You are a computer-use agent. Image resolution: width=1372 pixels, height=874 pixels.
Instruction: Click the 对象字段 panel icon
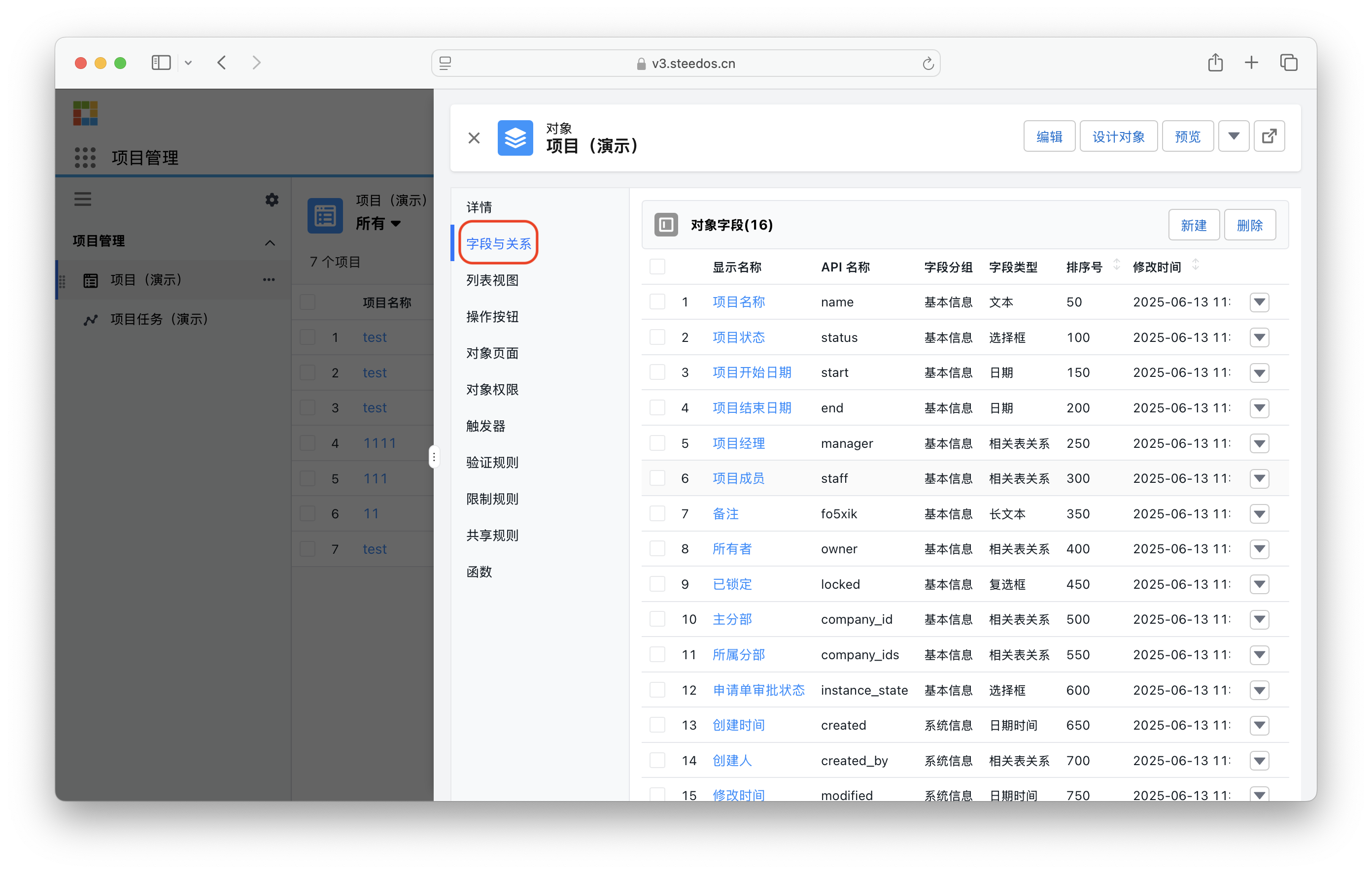click(665, 225)
